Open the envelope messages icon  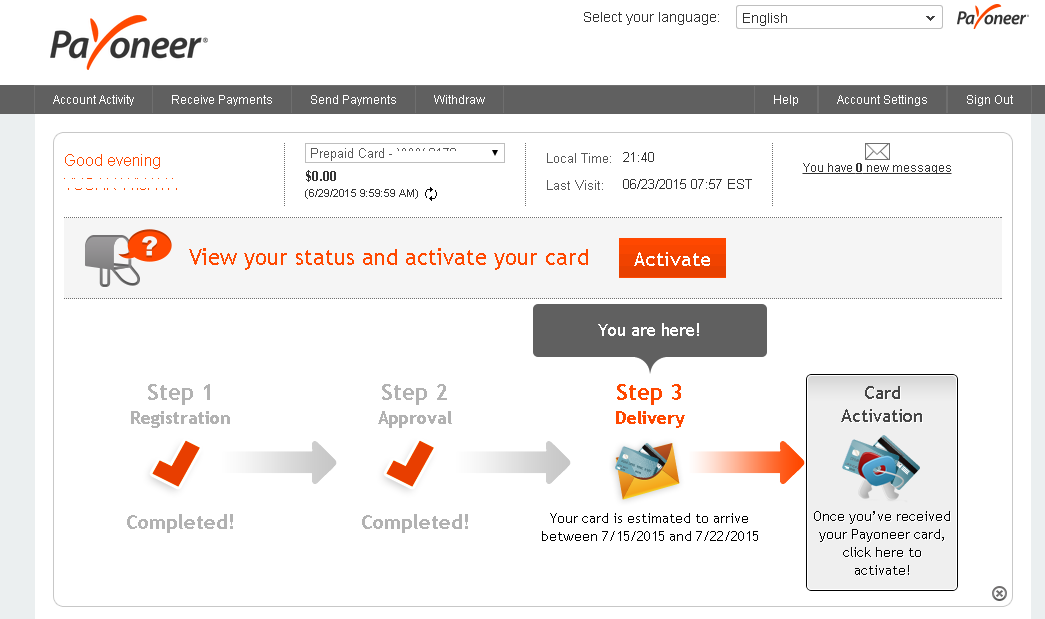point(877,151)
